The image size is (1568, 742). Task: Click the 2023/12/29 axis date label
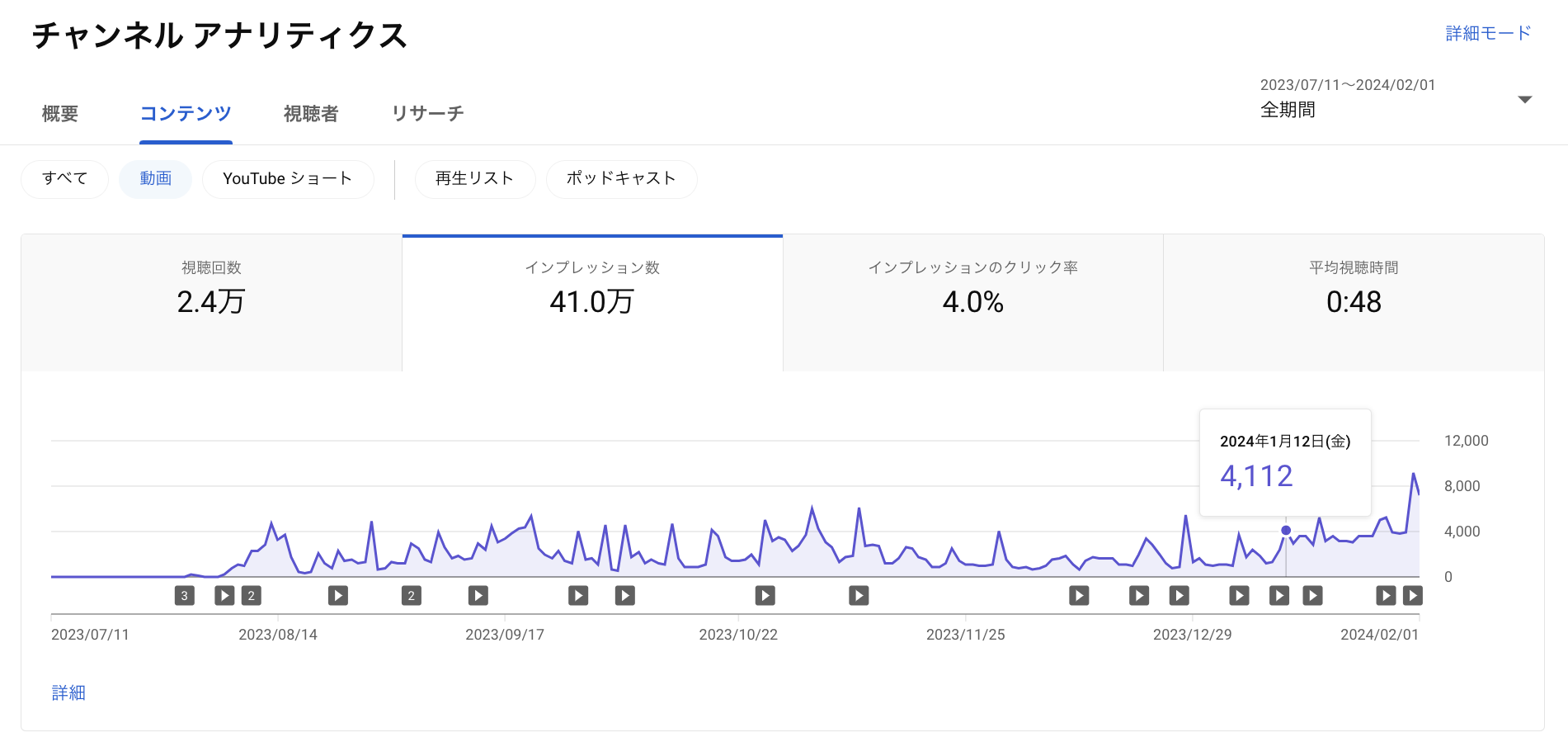(1192, 635)
